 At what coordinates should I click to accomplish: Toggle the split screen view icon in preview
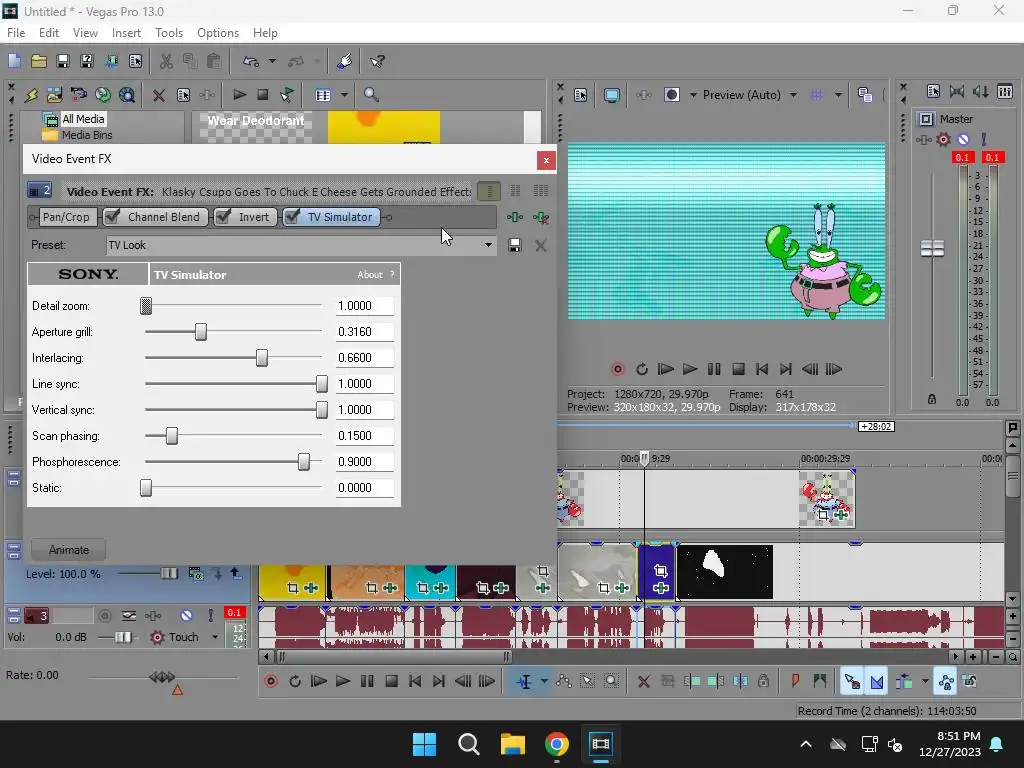[x=671, y=95]
